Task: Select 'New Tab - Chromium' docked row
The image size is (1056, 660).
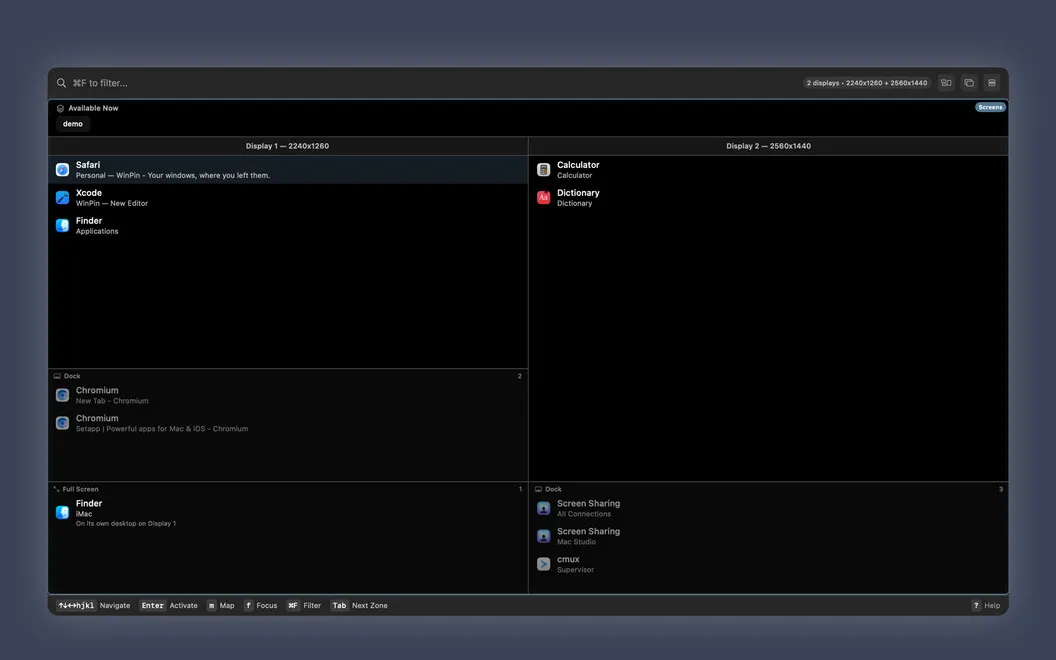Action: [288, 395]
